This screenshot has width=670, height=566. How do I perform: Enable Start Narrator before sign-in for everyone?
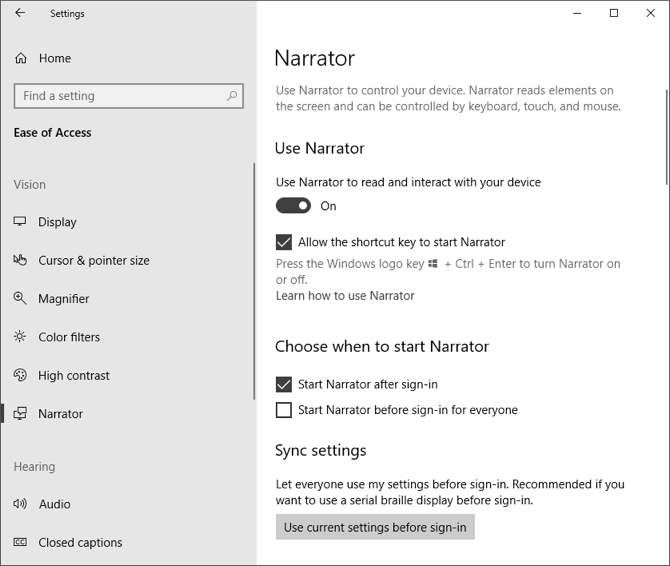[284, 410]
